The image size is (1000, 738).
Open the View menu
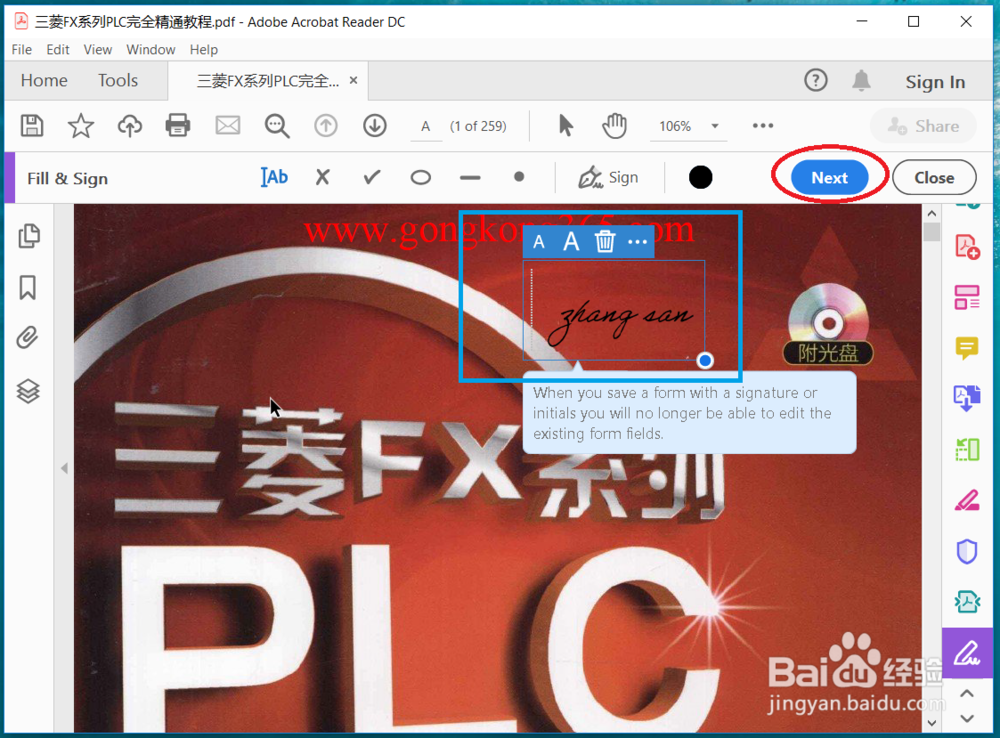(x=98, y=49)
